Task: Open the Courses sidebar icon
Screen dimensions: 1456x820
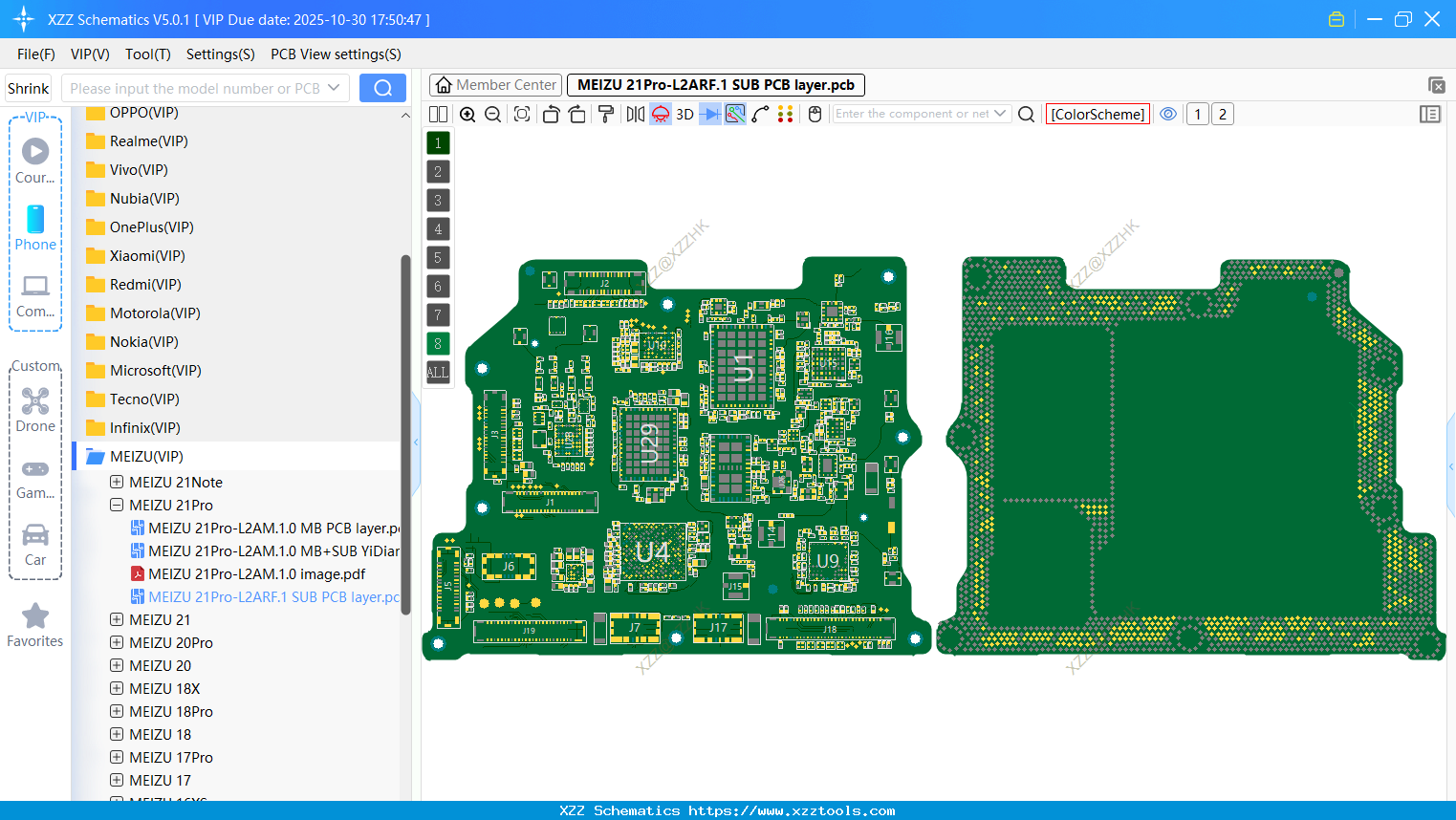Action: click(35, 161)
